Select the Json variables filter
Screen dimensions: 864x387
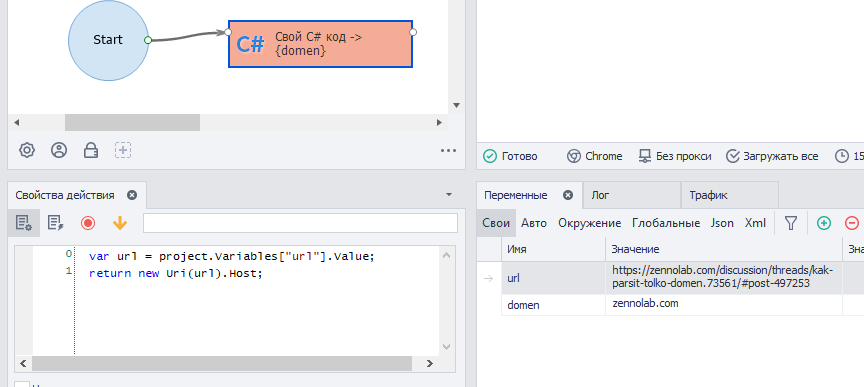[x=722, y=223]
